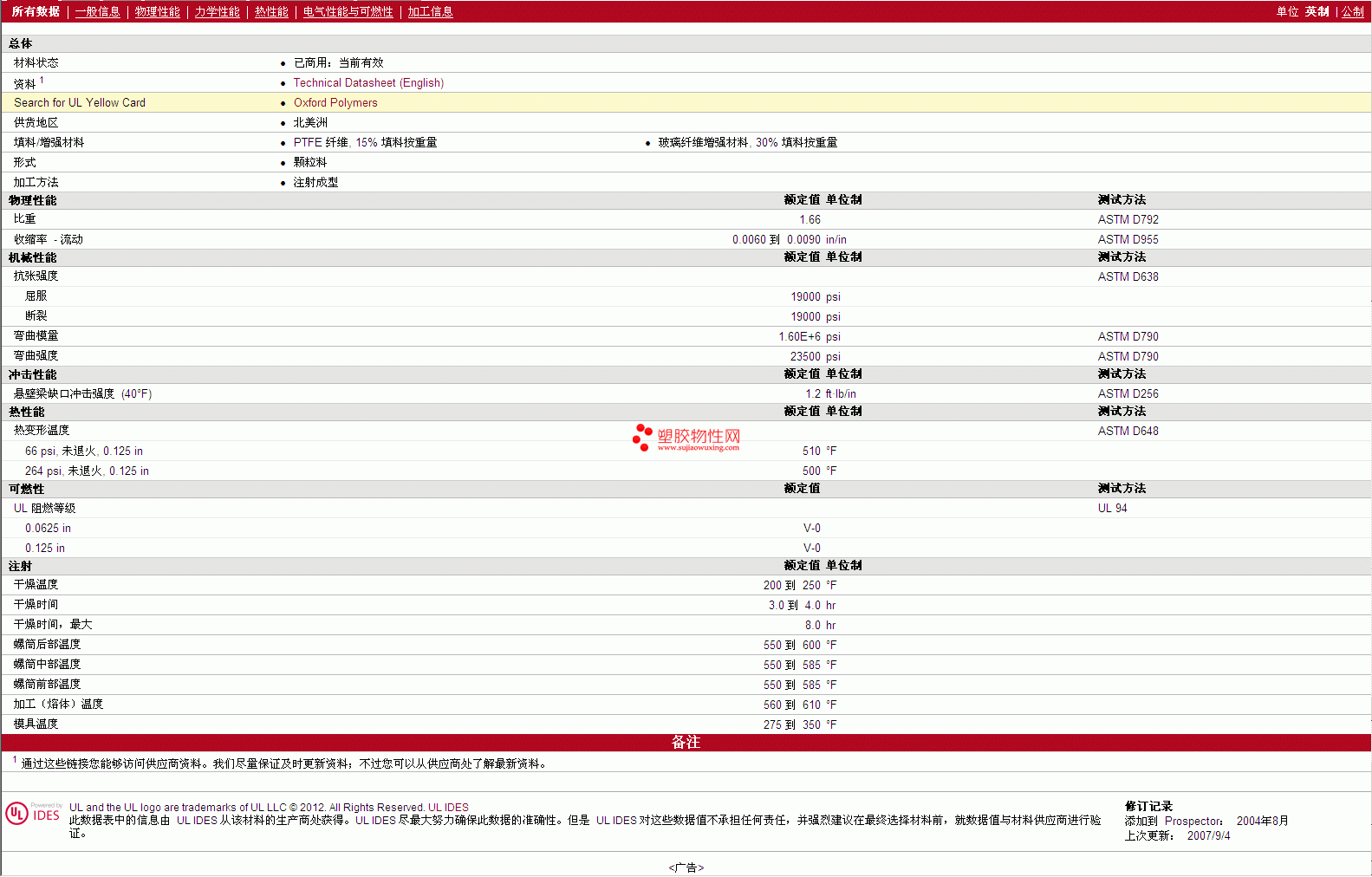Image resolution: width=1372 pixels, height=877 pixels.
Task: Click 悬壁梁缺口冲击强度 row label
Action: point(82,394)
